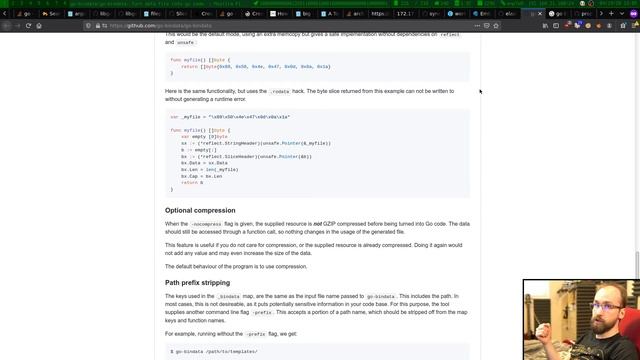
Task: Click the 'bx.Cap = bx.Len' code line
Action: [x=202, y=176]
